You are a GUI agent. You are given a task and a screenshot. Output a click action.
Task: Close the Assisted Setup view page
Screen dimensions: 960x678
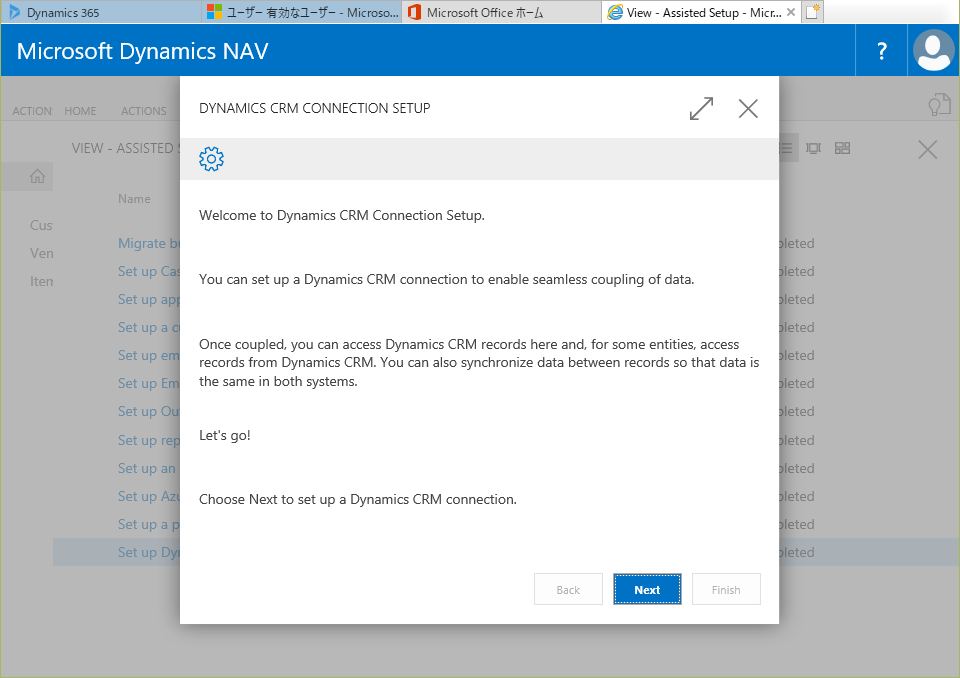(x=928, y=149)
